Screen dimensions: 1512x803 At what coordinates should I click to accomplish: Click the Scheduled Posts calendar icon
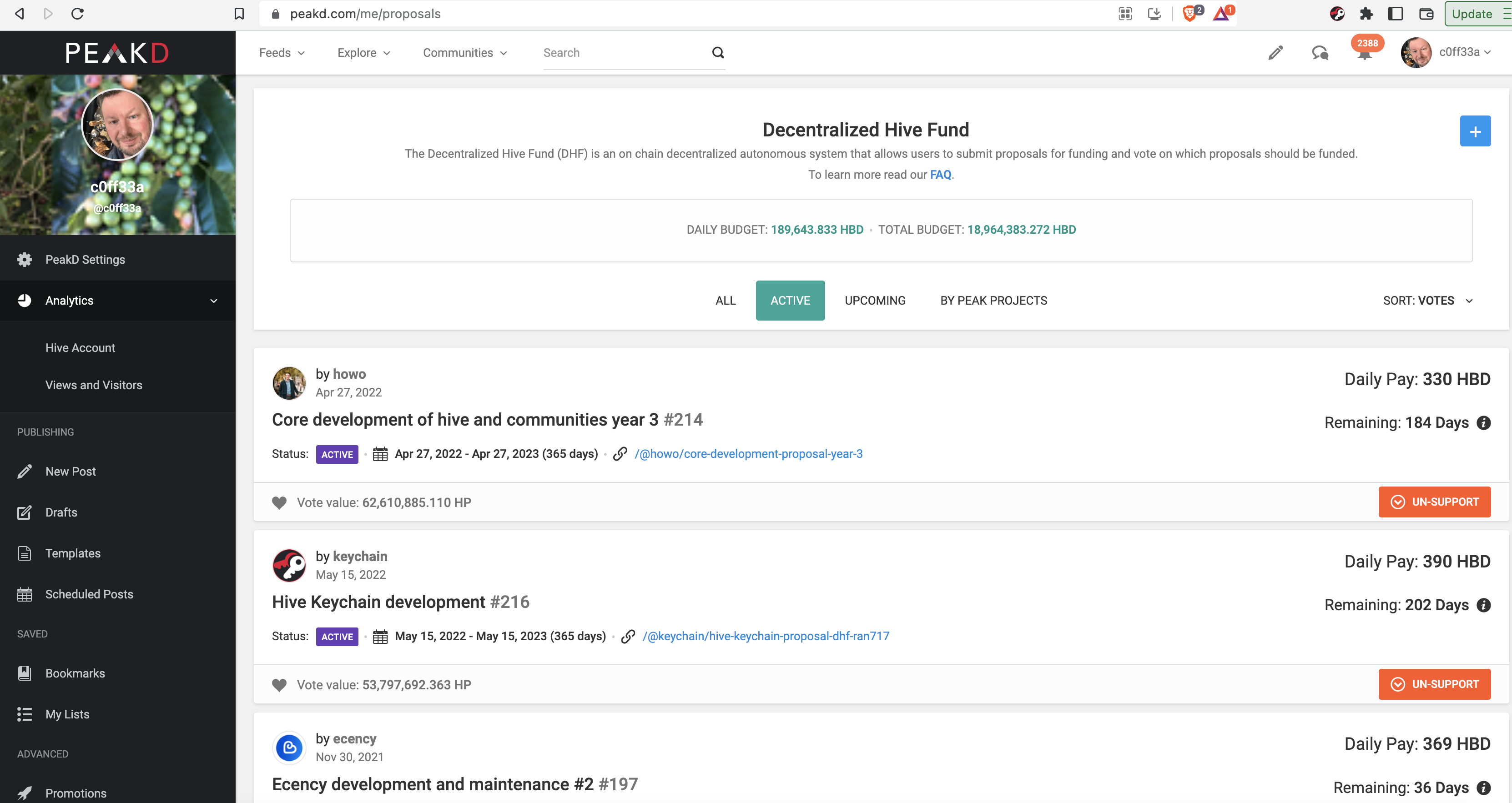25,594
